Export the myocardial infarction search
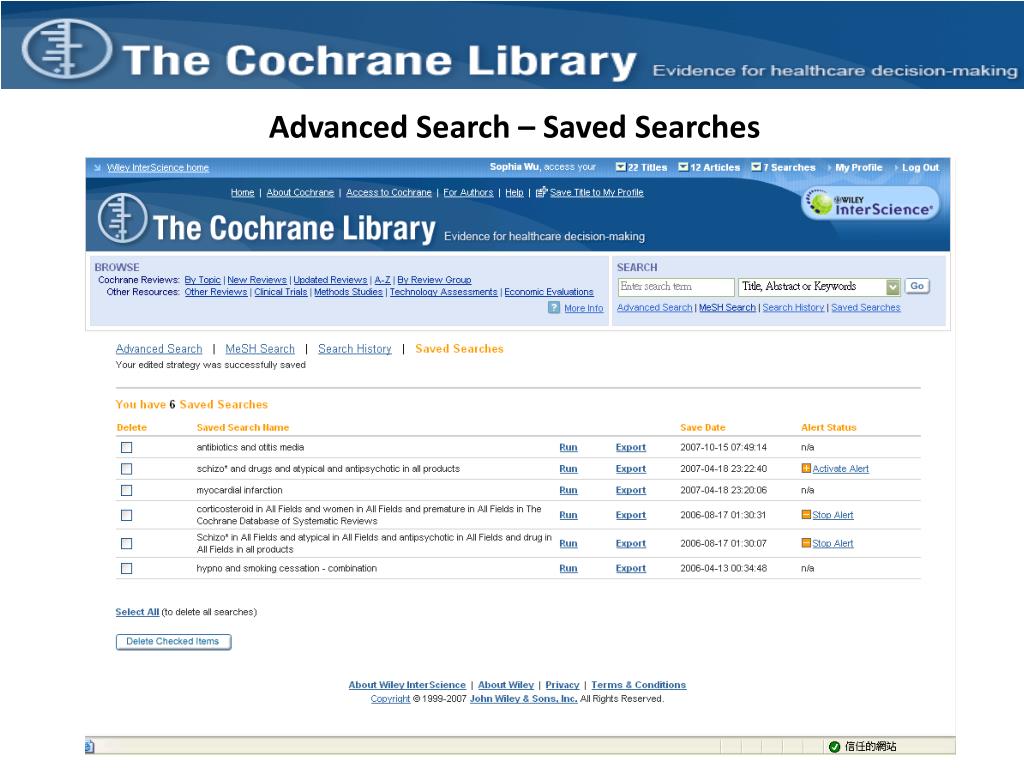 point(630,490)
